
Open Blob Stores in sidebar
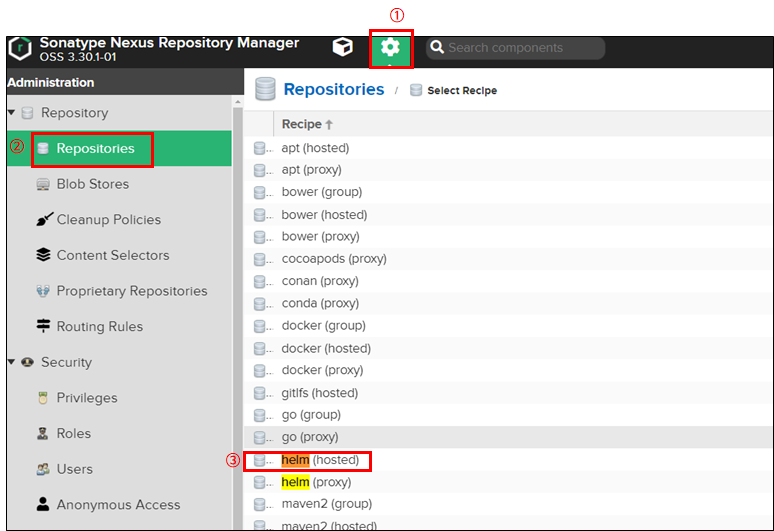pos(93,184)
